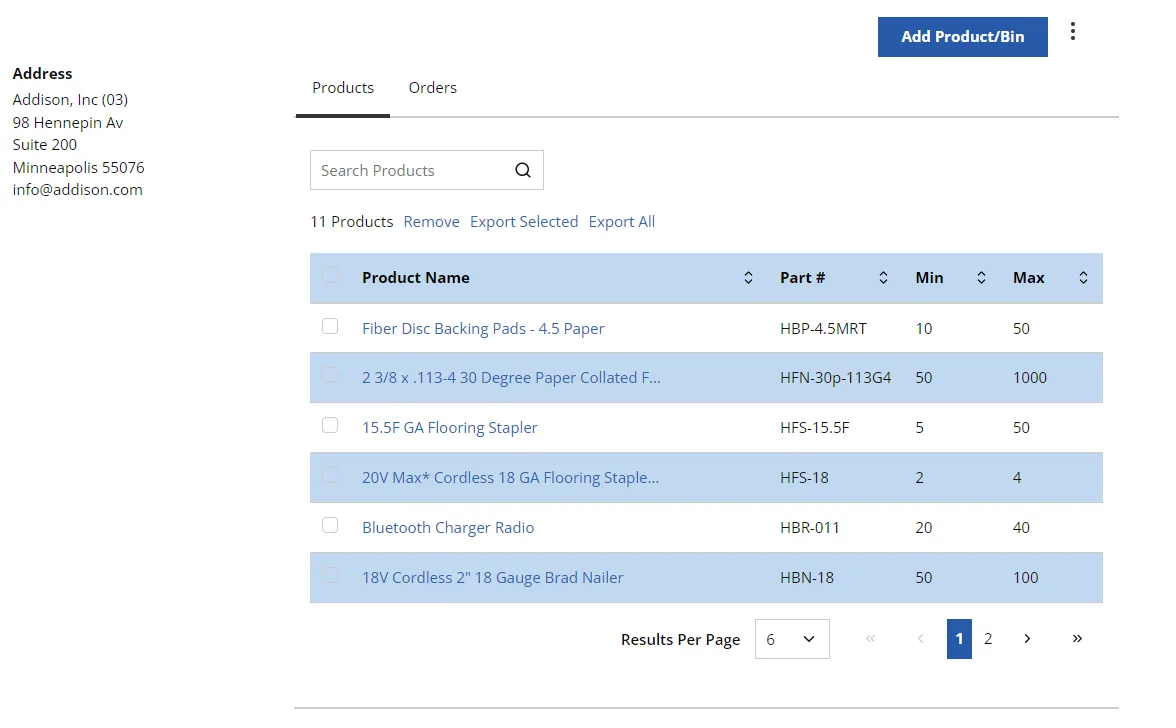Toggle the select-all header checkbox
1176x728 pixels.
330,275
